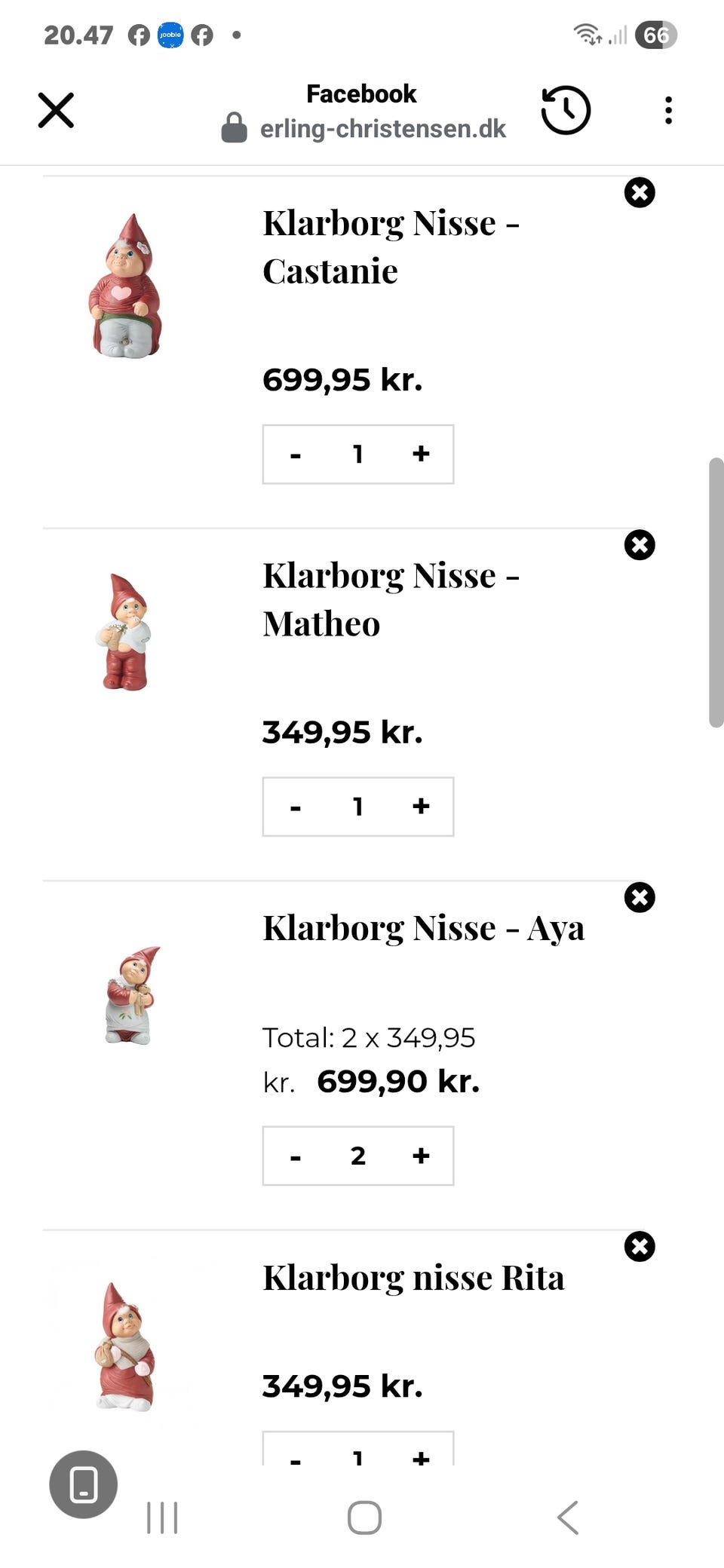The image size is (724, 1568).
Task: Increase Matheo quantity with plus
Action: (x=421, y=807)
